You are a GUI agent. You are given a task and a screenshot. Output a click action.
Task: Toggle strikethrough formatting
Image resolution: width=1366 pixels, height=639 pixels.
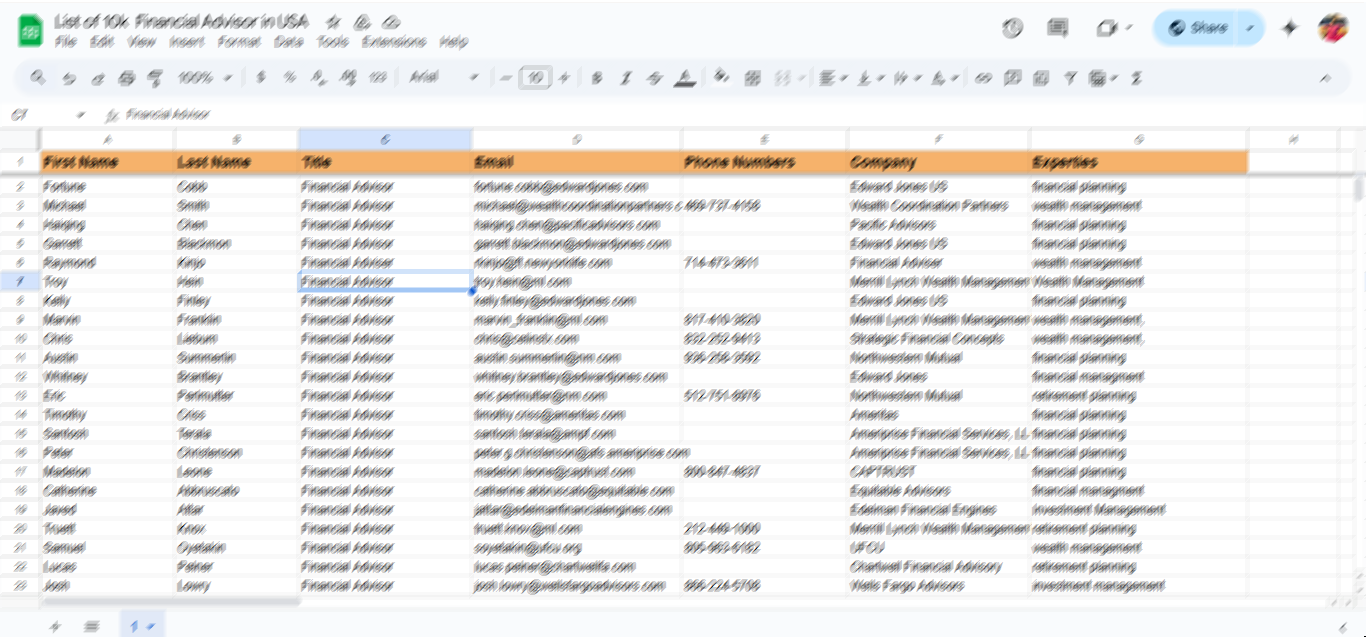click(655, 78)
